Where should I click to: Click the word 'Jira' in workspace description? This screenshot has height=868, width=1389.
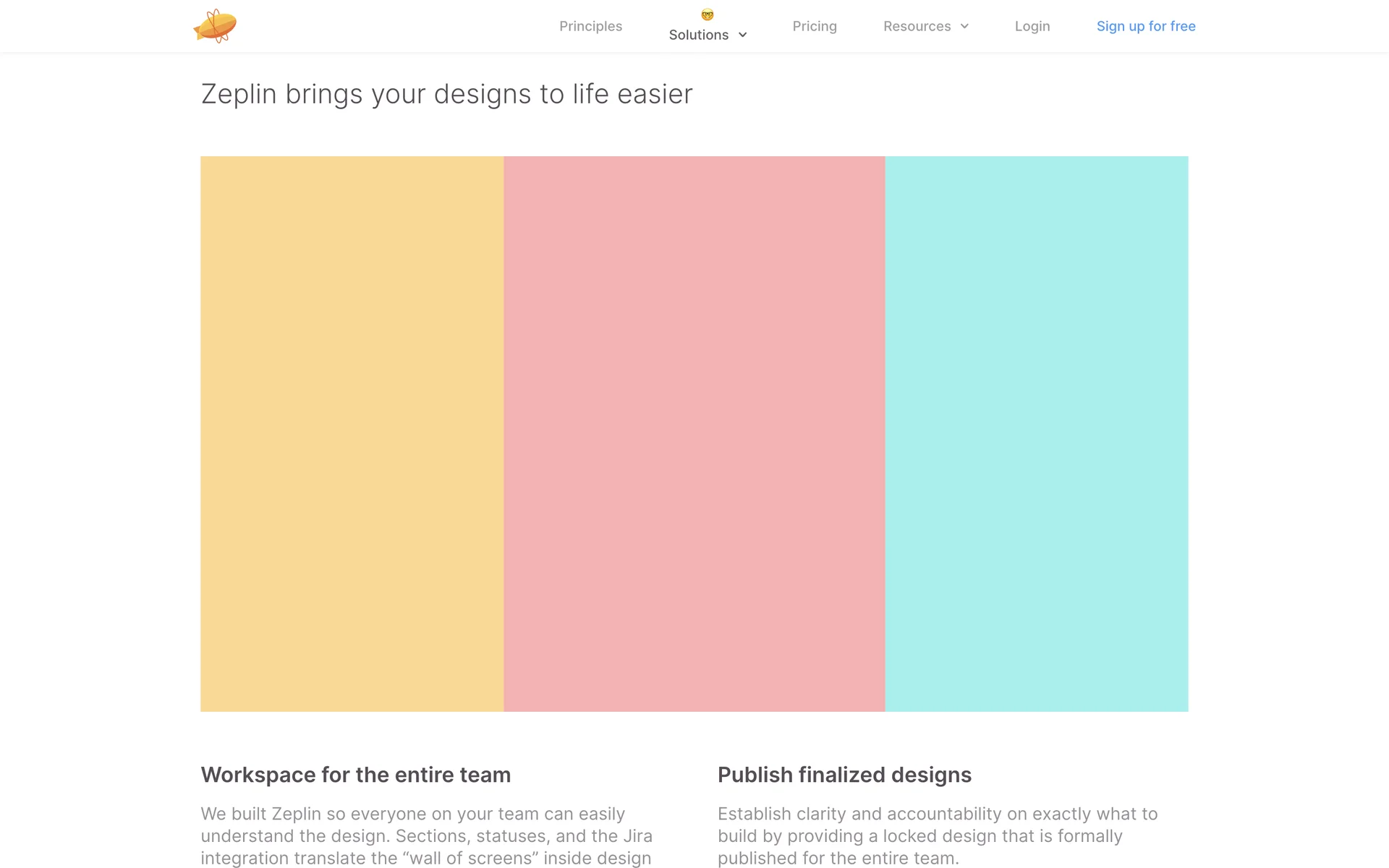tap(637, 836)
